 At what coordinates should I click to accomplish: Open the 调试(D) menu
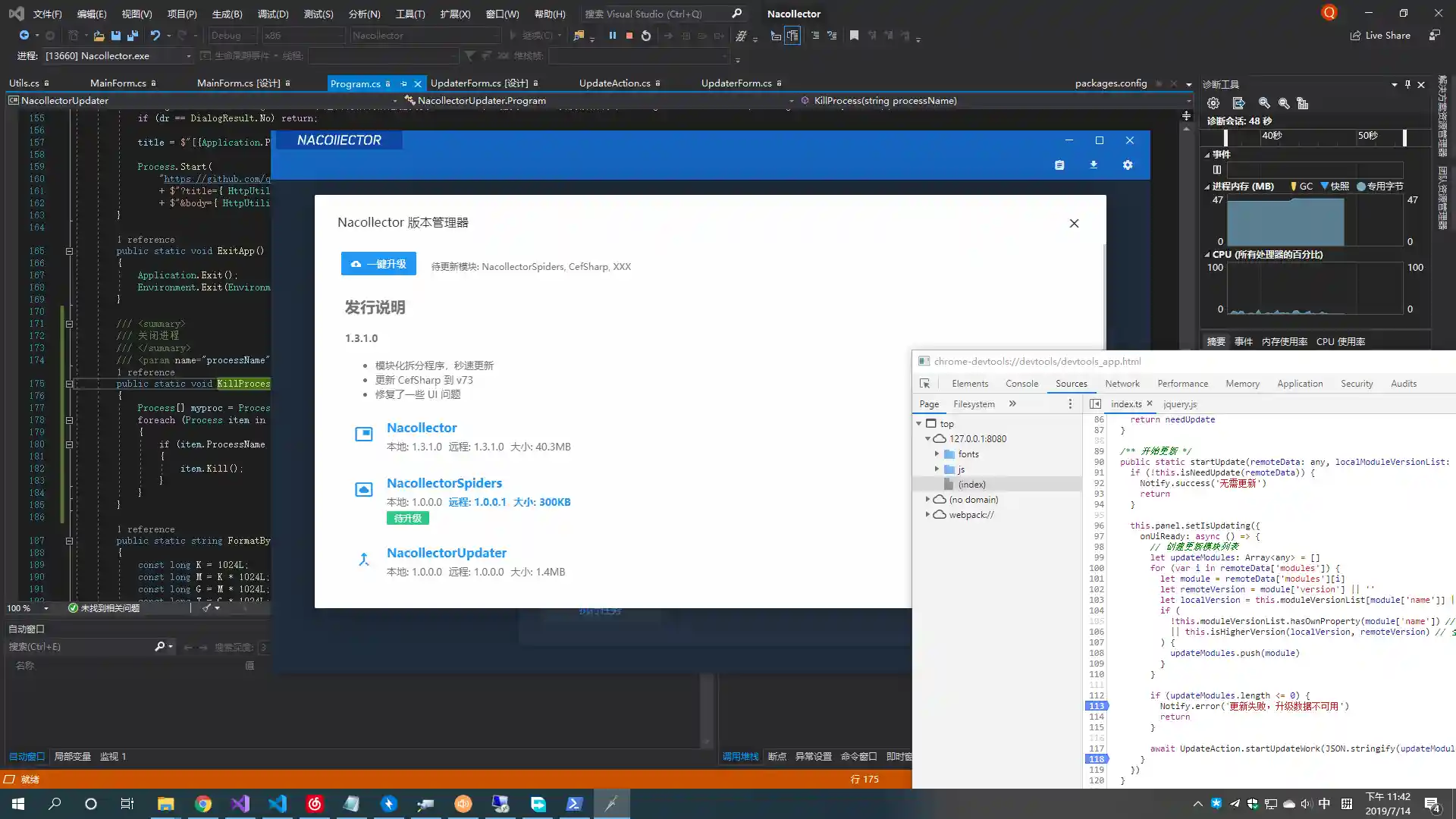point(273,14)
